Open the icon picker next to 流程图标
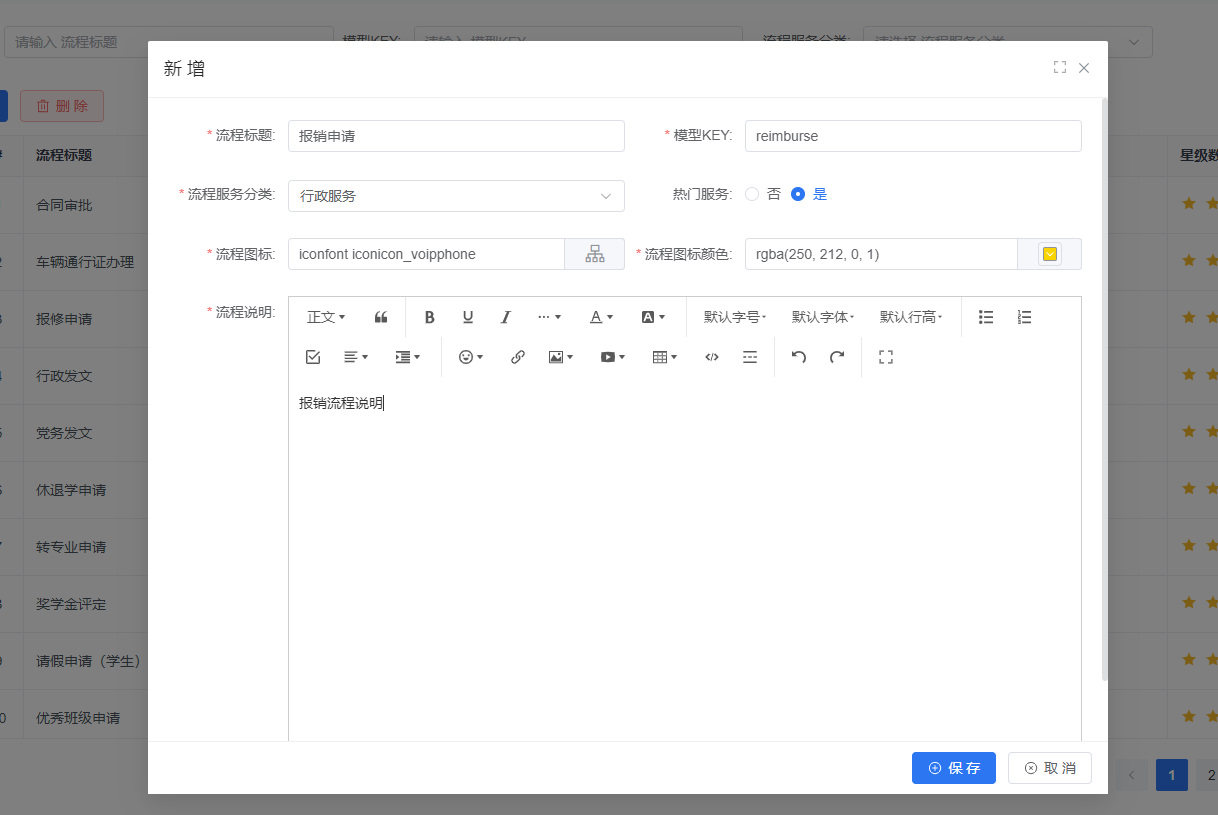 tap(595, 254)
